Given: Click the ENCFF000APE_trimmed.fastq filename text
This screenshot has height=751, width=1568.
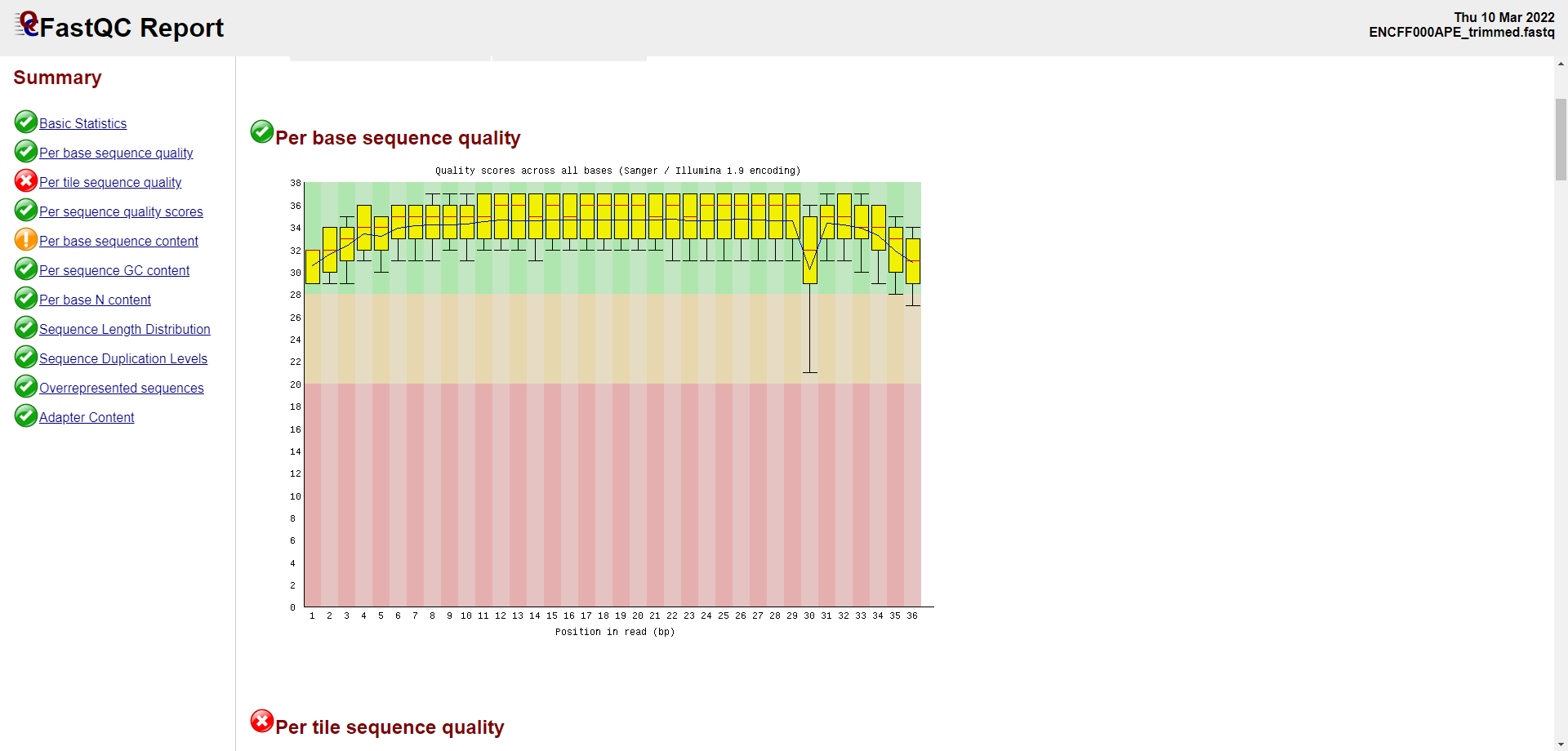Looking at the screenshot, I should click(x=1462, y=33).
